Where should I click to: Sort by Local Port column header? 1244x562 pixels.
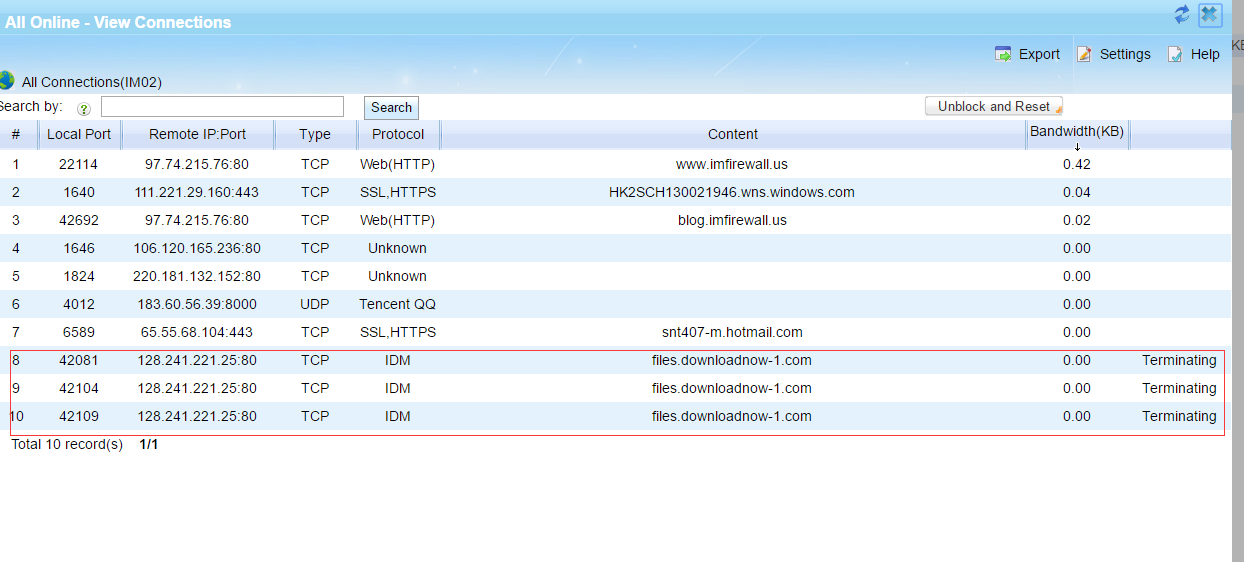pos(79,134)
